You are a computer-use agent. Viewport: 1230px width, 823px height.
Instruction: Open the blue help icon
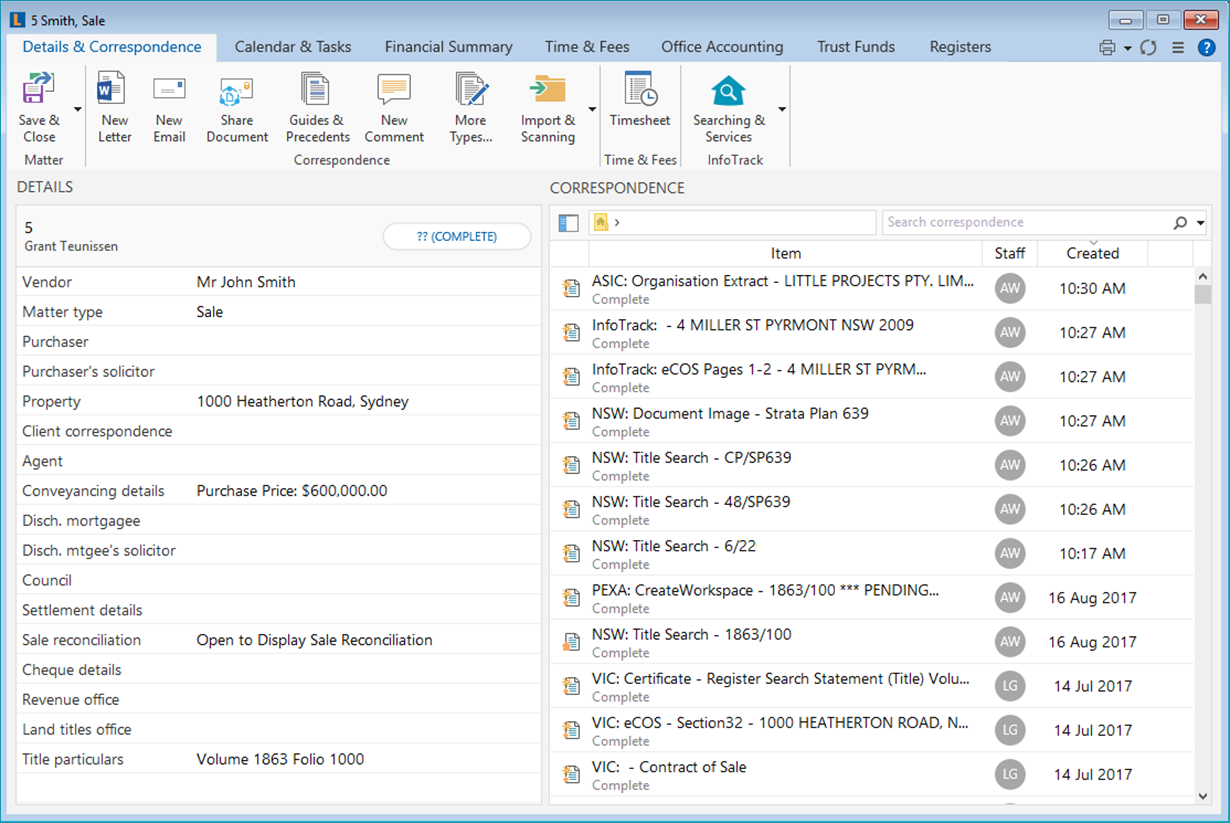tap(1206, 48)
